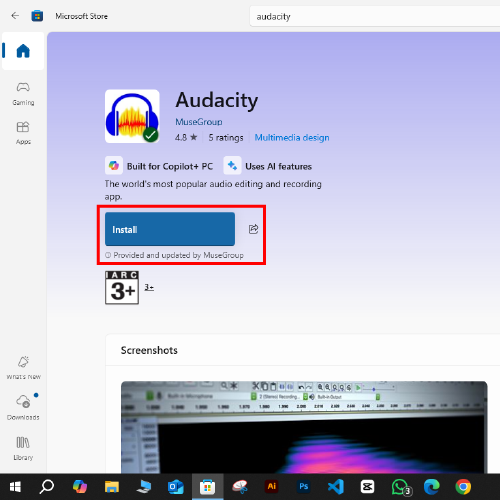Open WhatsApp from the taskbar
This screenshot has height=500, width=500.
[401, 487]
